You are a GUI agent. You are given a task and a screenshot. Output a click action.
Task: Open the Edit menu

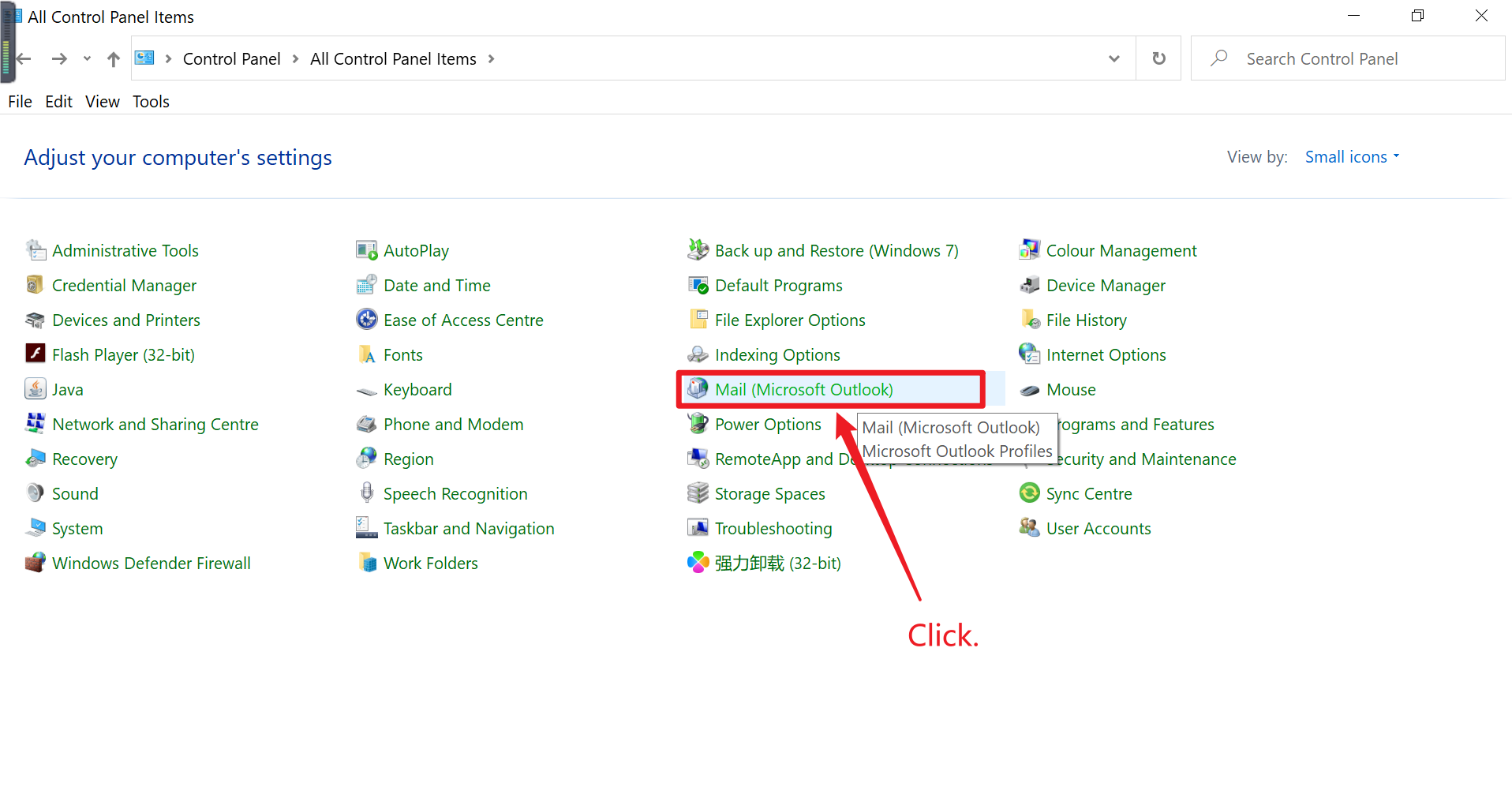(x=58, y=101)
